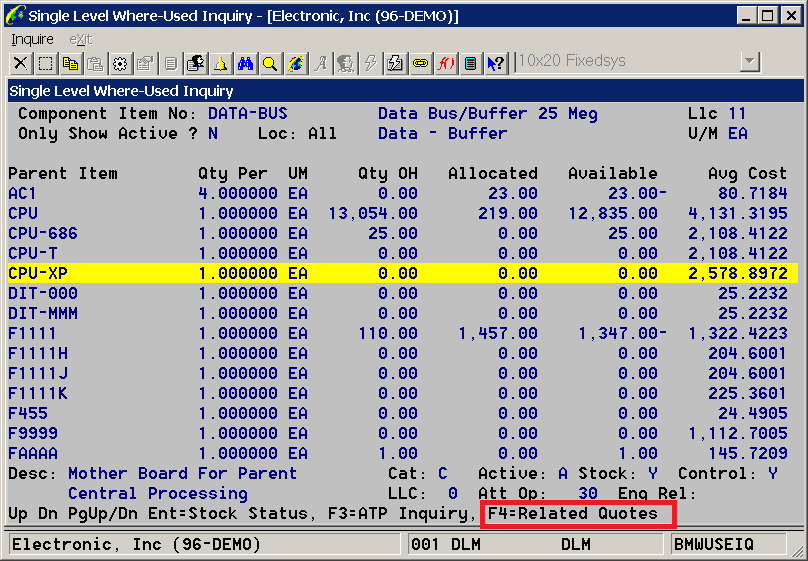Click the greyed Paste clipboard icon

pyautogui.click(x=95, y=63)
